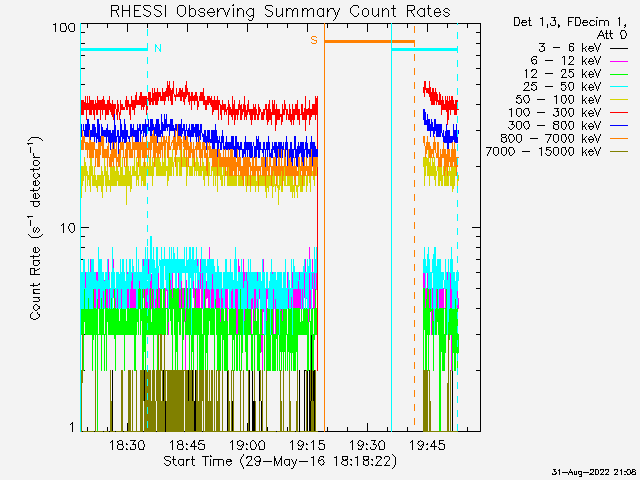Viewport: 640px width, 480px height.
Task: Click the 18:45 tick label on time axis
Action: (x=186, y=445)
